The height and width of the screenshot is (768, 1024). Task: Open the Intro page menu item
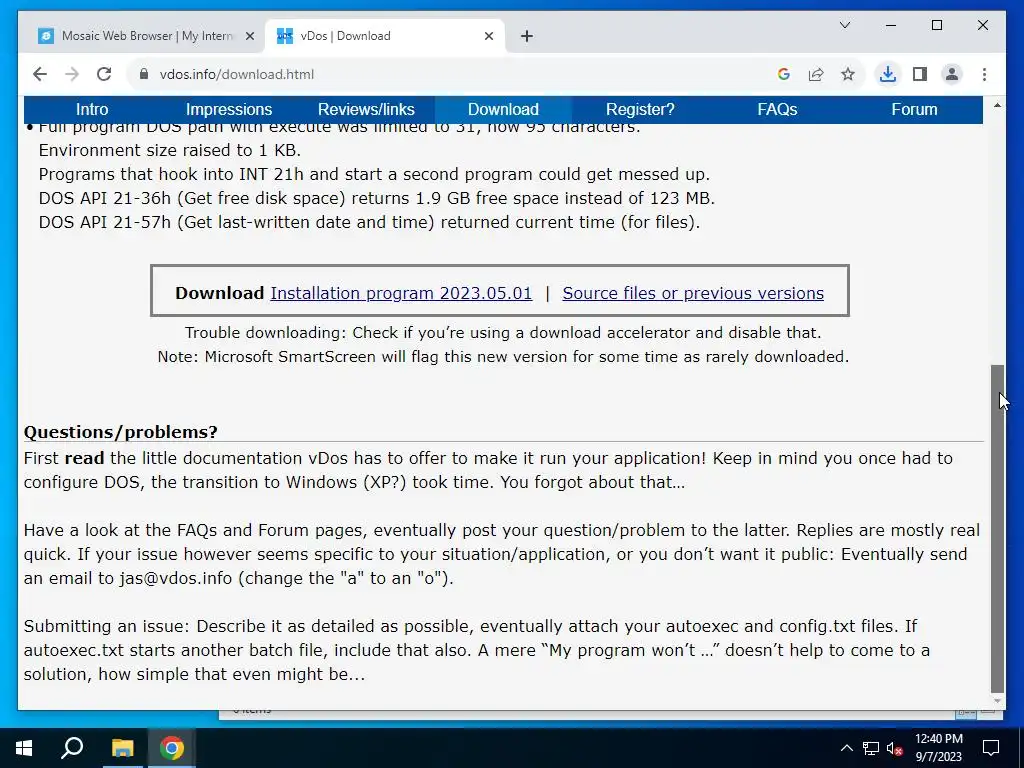92,109
